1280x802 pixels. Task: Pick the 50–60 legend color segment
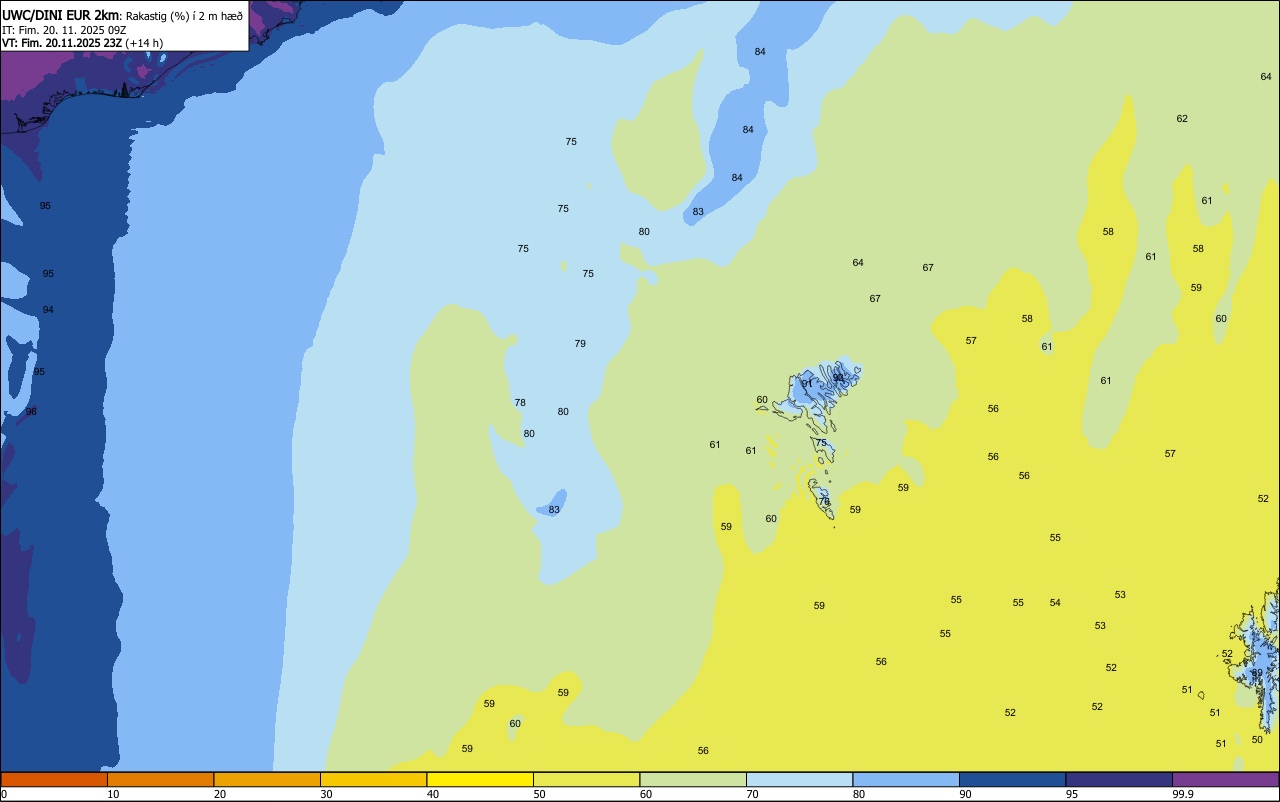(586, 779)
